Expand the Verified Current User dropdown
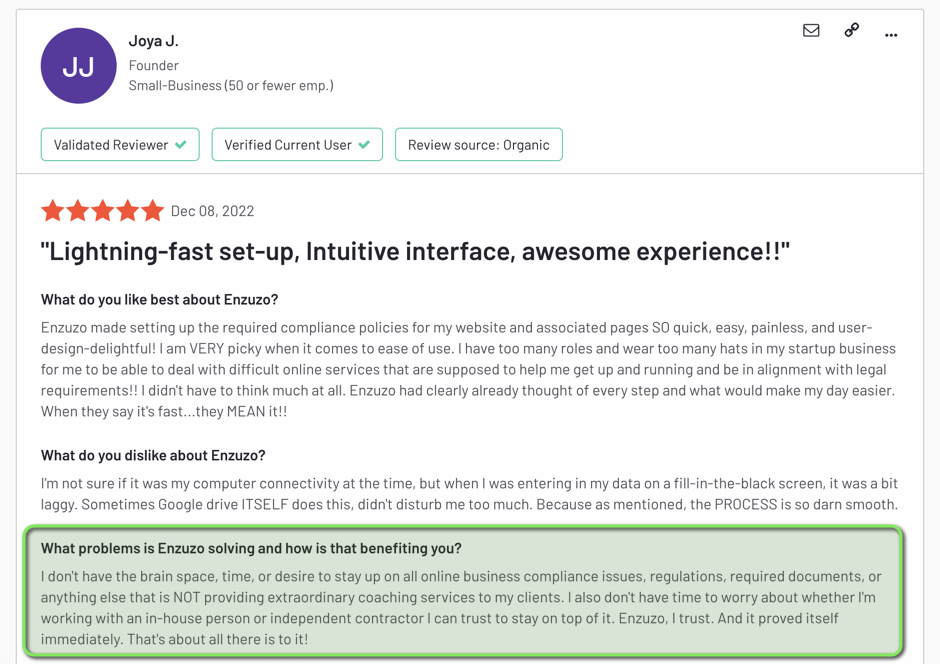 (x=362, y=144)
